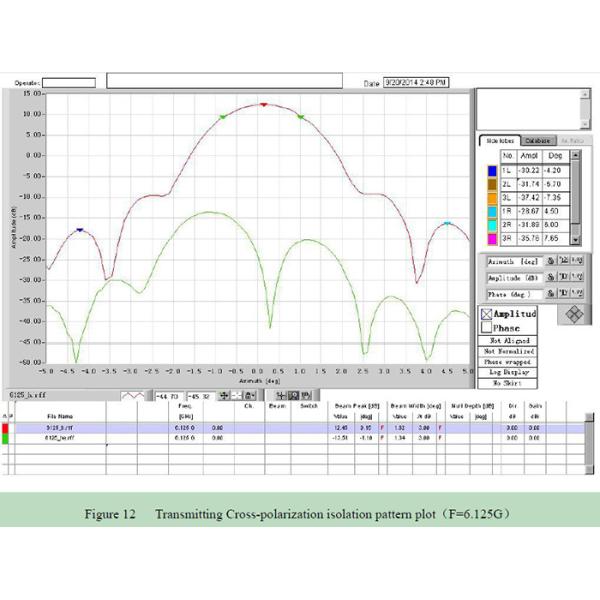
Task: Click the Phase axis lock icon
Action: [x=551, y=295]
